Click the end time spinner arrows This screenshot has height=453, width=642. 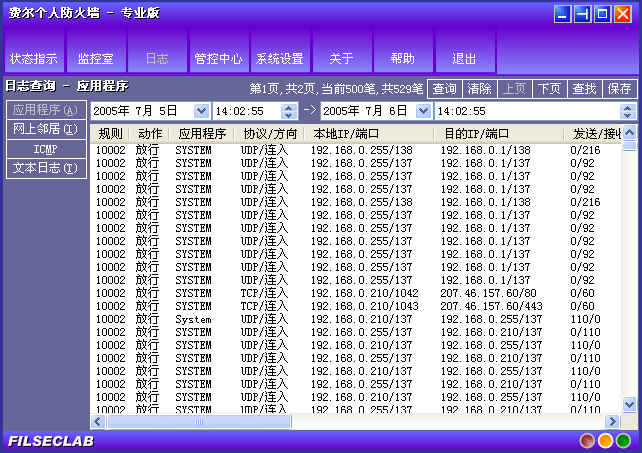(629, 111)
